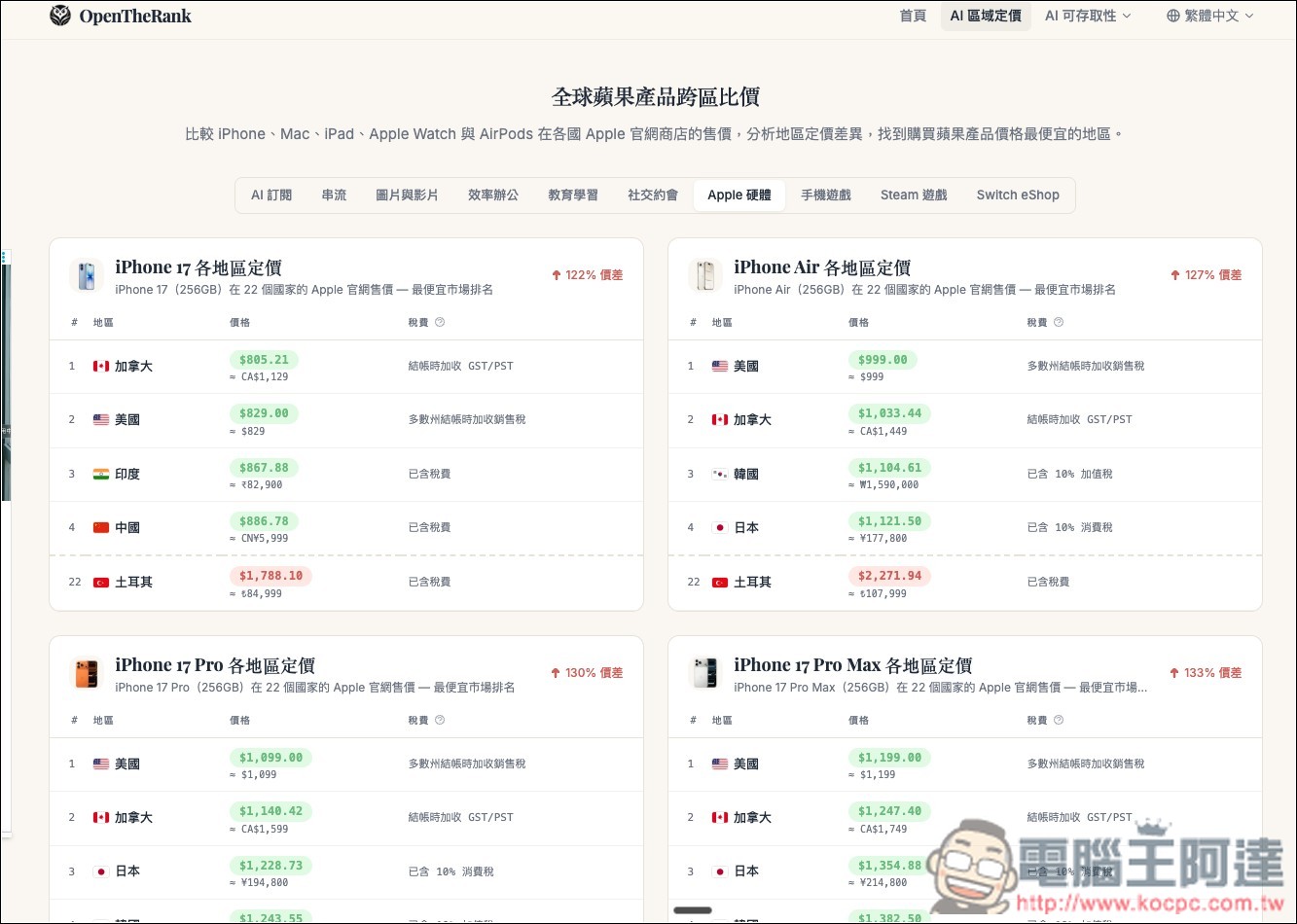The image size is (1297, 924).
Task: Click the $829.00 price badge
Action: pyautogui.click(x=264, y=413)
